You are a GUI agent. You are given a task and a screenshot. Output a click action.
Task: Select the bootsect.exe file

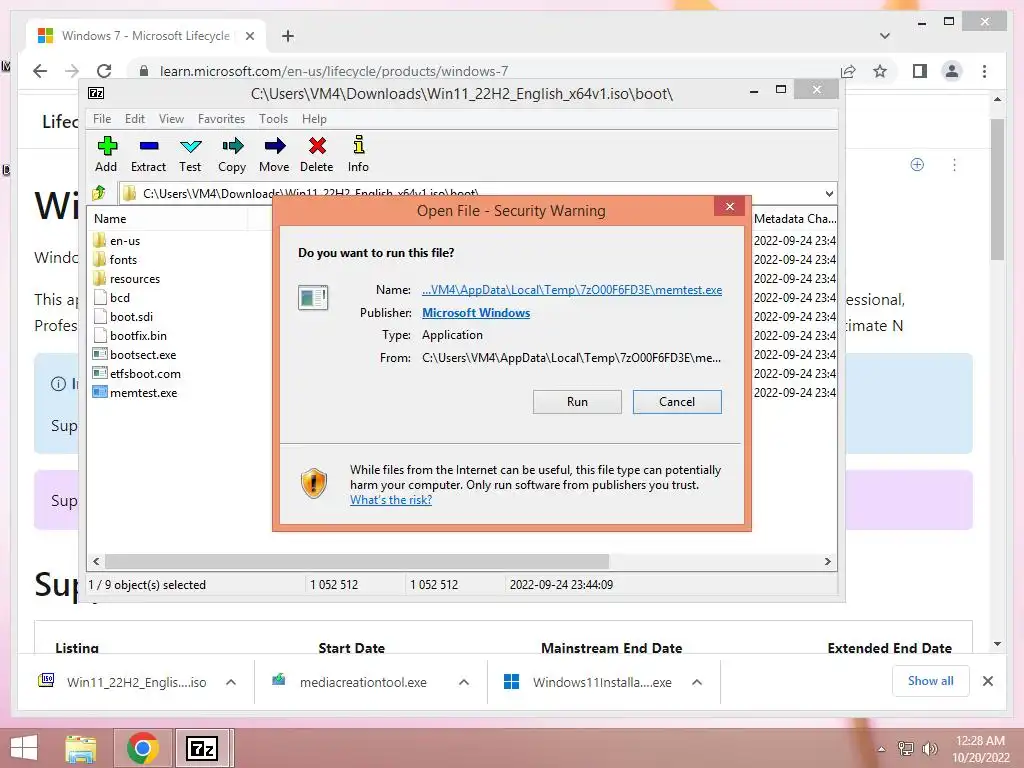pyautogui.click(x=143, y=355)
